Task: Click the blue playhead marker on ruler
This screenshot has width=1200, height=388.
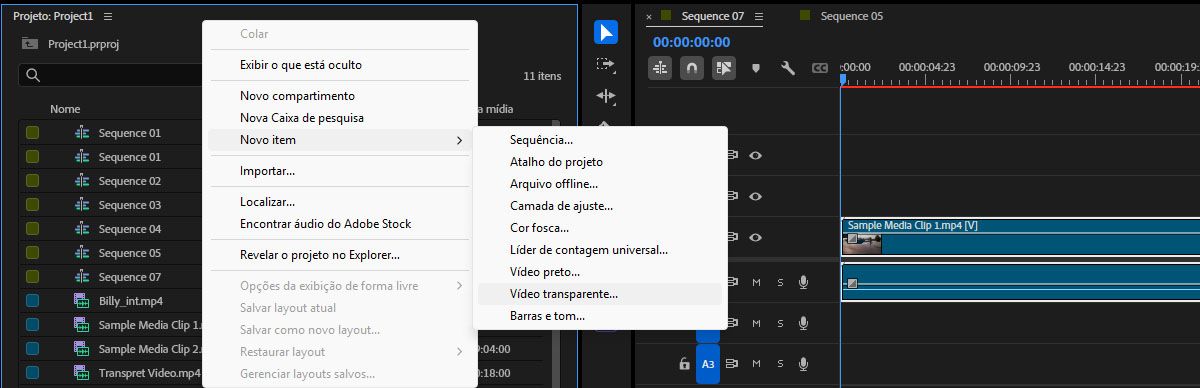Action: tap(843, 79)
